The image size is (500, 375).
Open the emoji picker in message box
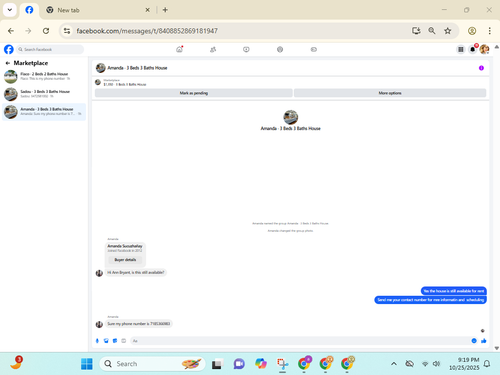coord(474,341)
